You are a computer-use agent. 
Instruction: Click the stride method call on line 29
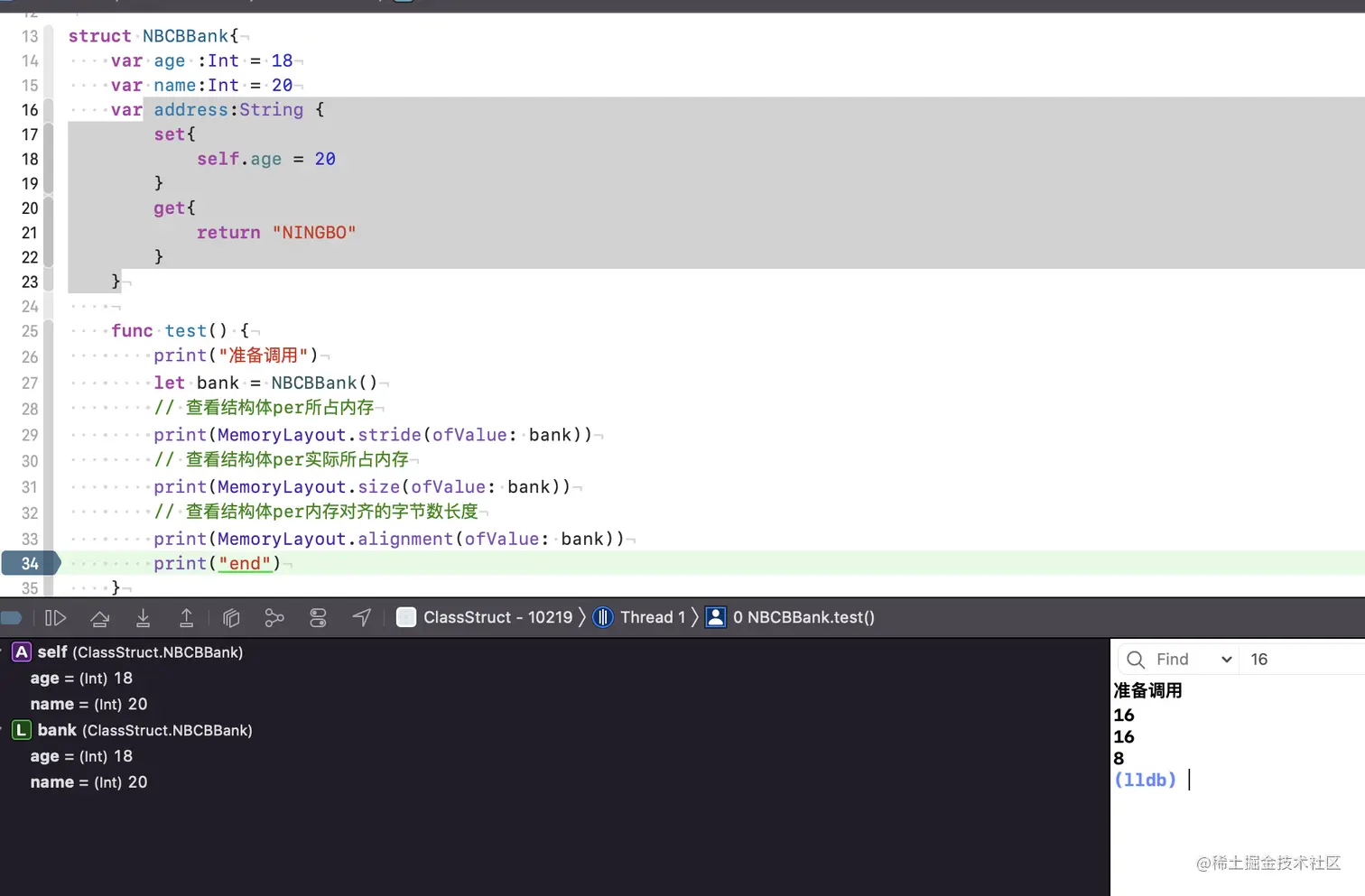pos(389,435)
